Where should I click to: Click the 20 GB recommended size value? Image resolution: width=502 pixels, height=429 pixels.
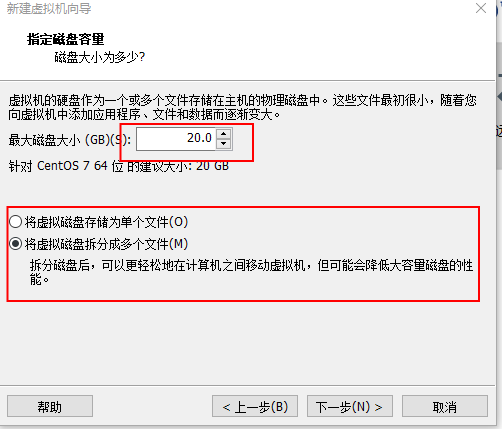[x=212, y=166]
